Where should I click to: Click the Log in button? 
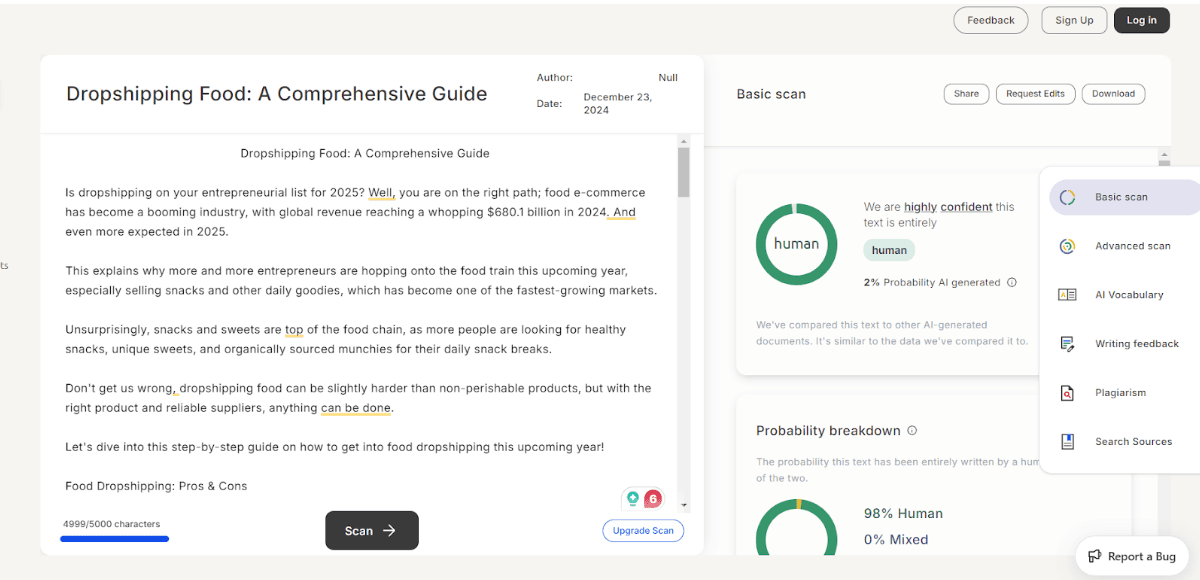coord(1141,20)
